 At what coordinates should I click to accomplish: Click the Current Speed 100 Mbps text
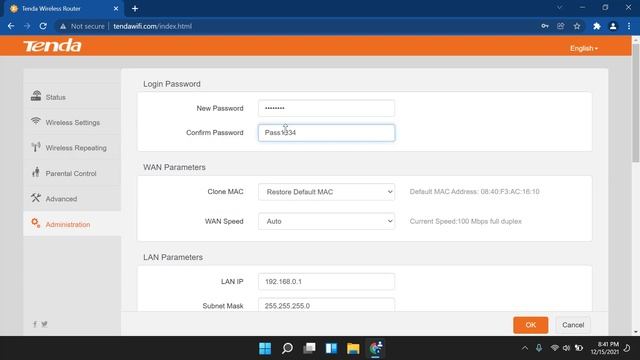[466, 221]
